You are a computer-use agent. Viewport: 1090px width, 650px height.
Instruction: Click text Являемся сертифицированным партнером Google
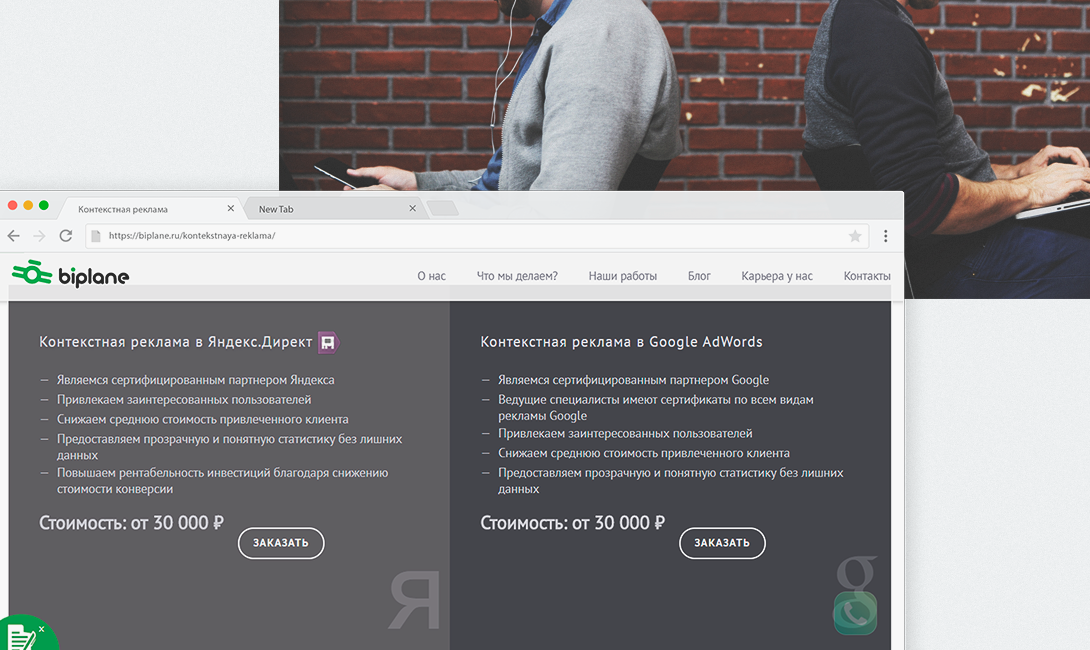click(633, 380)
